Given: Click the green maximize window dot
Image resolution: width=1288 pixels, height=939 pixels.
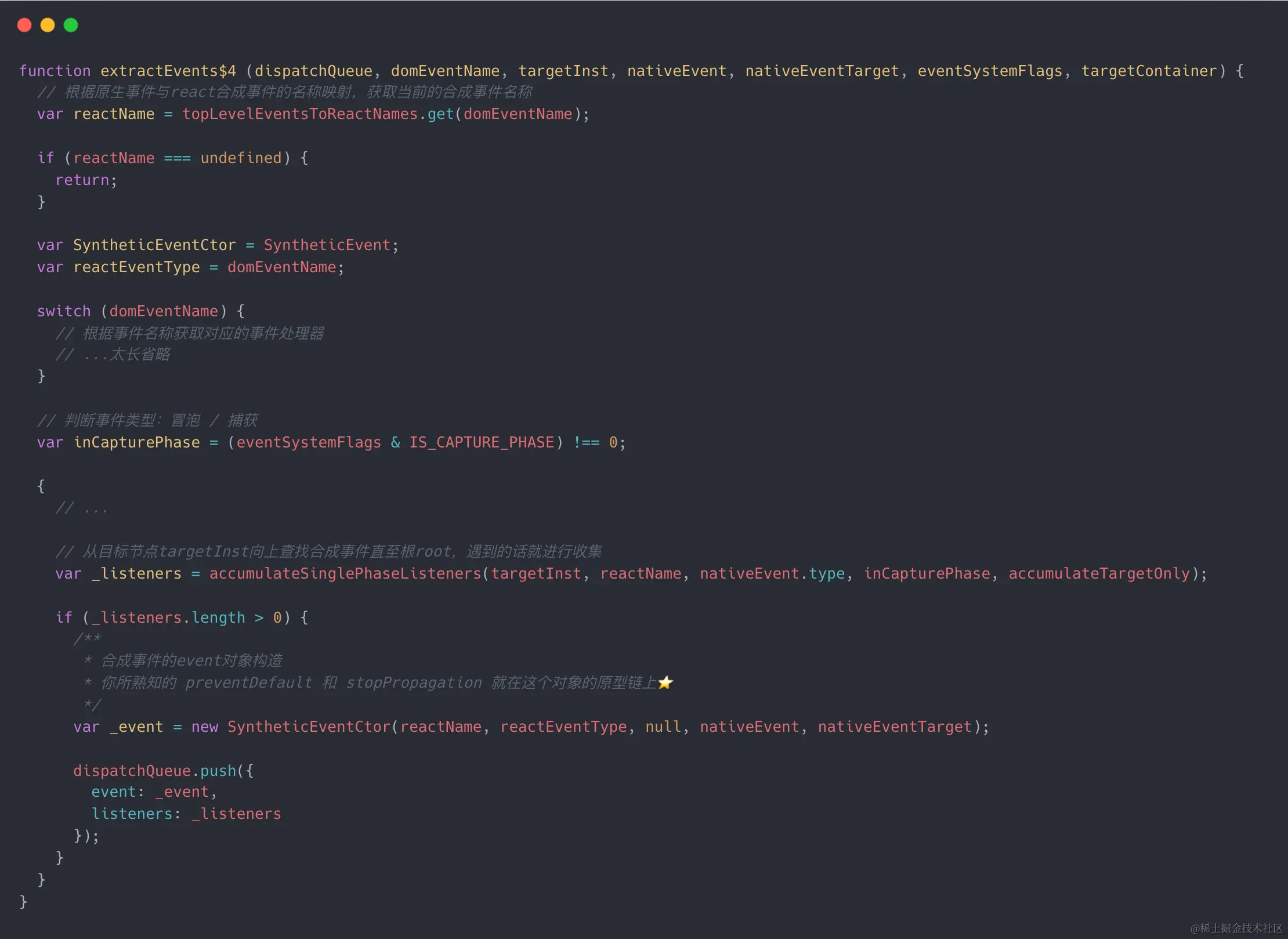Looking at the screenshot, I should point(71,25).
